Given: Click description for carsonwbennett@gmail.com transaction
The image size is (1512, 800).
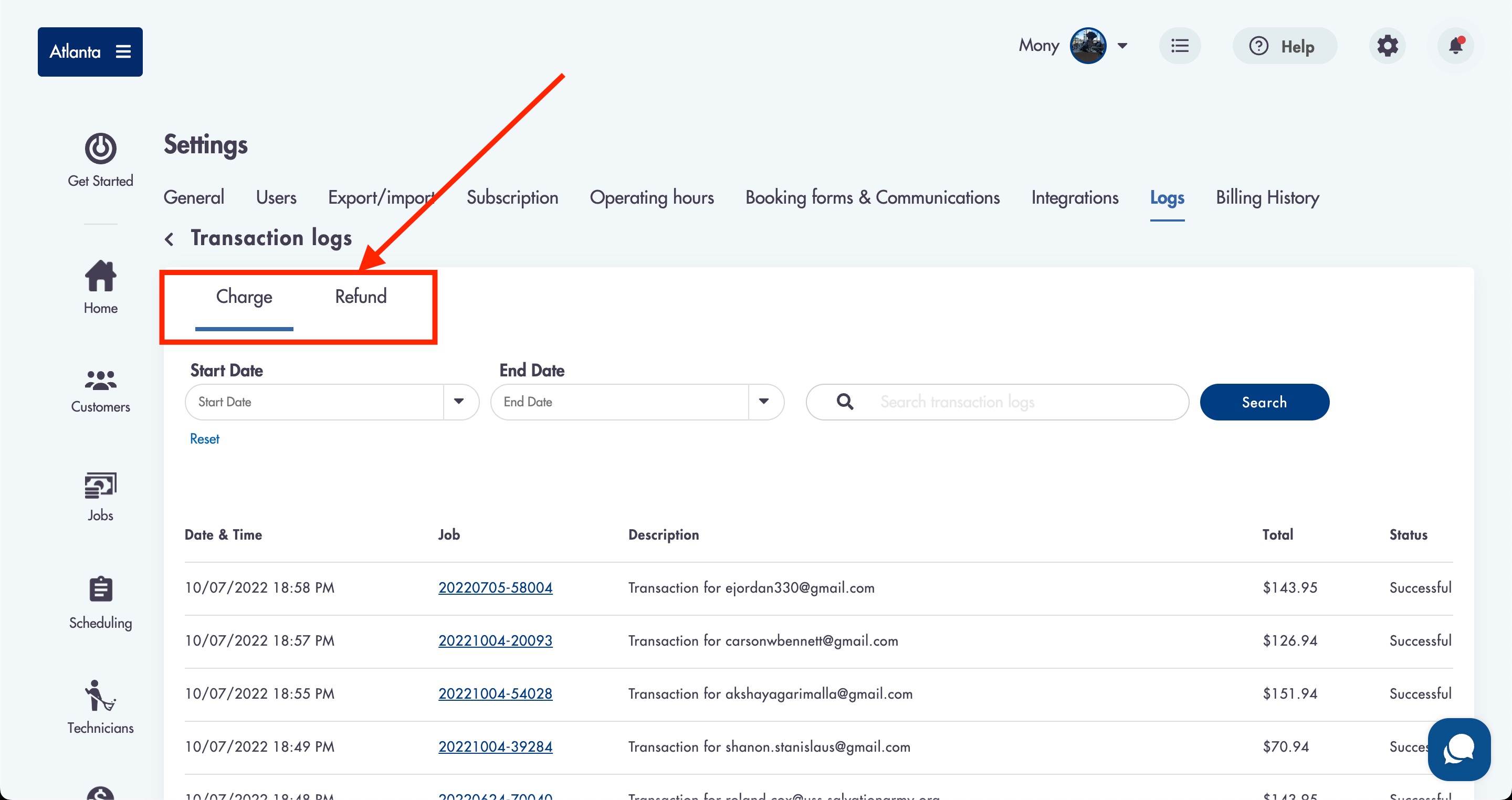Looking at the screenshot, I should click(763, 640).
